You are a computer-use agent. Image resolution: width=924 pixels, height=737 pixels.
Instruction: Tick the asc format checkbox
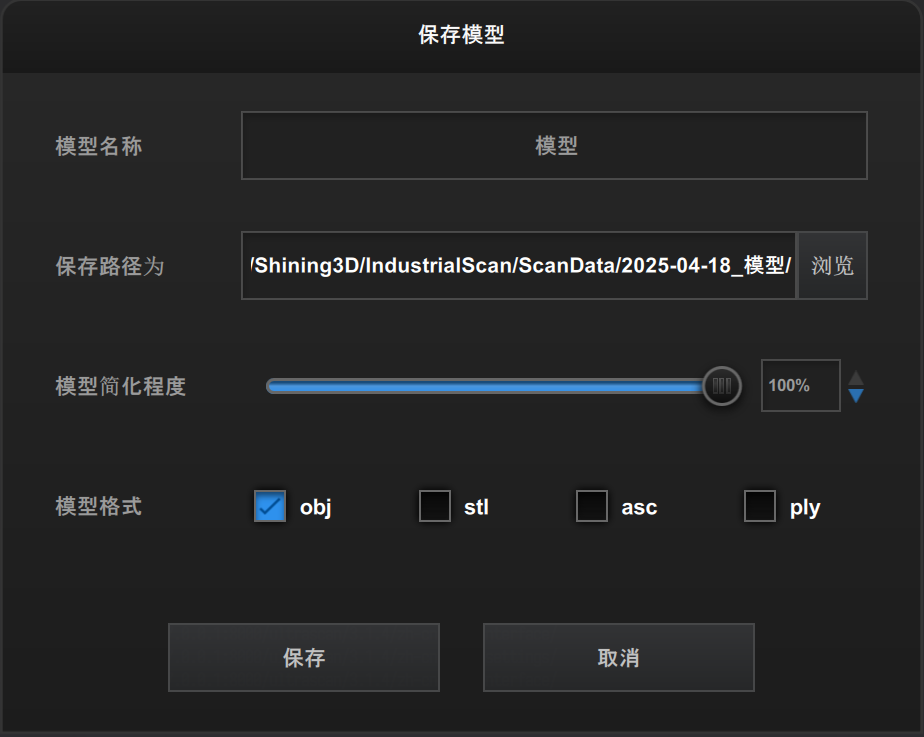point(592,507)
